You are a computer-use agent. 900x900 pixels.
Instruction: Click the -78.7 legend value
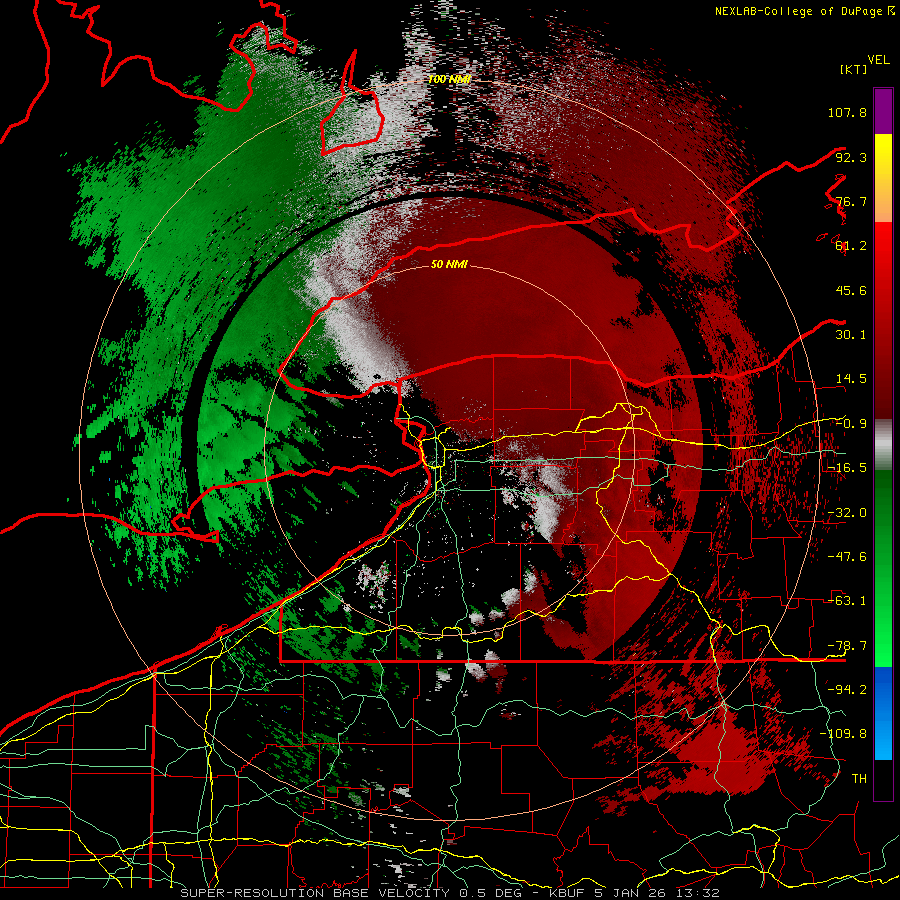[847, 646]
